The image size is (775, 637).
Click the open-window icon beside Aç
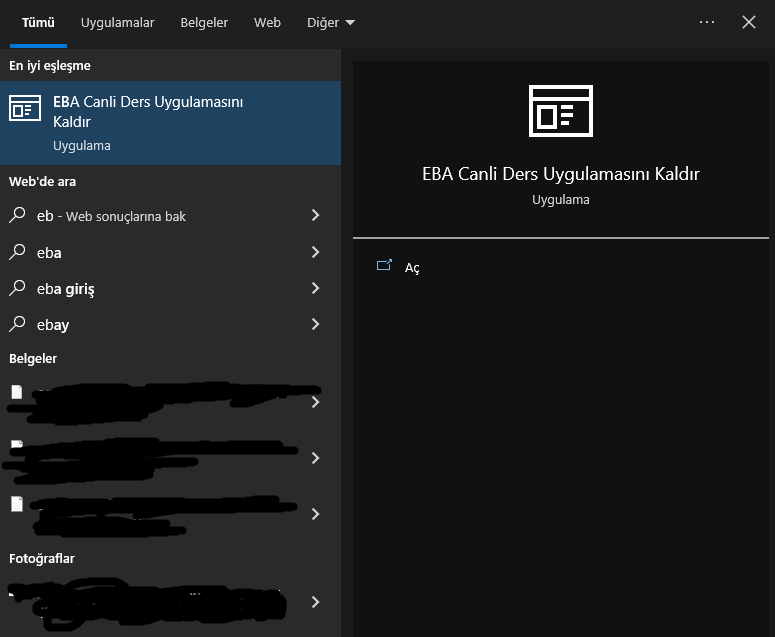(385, 265)
